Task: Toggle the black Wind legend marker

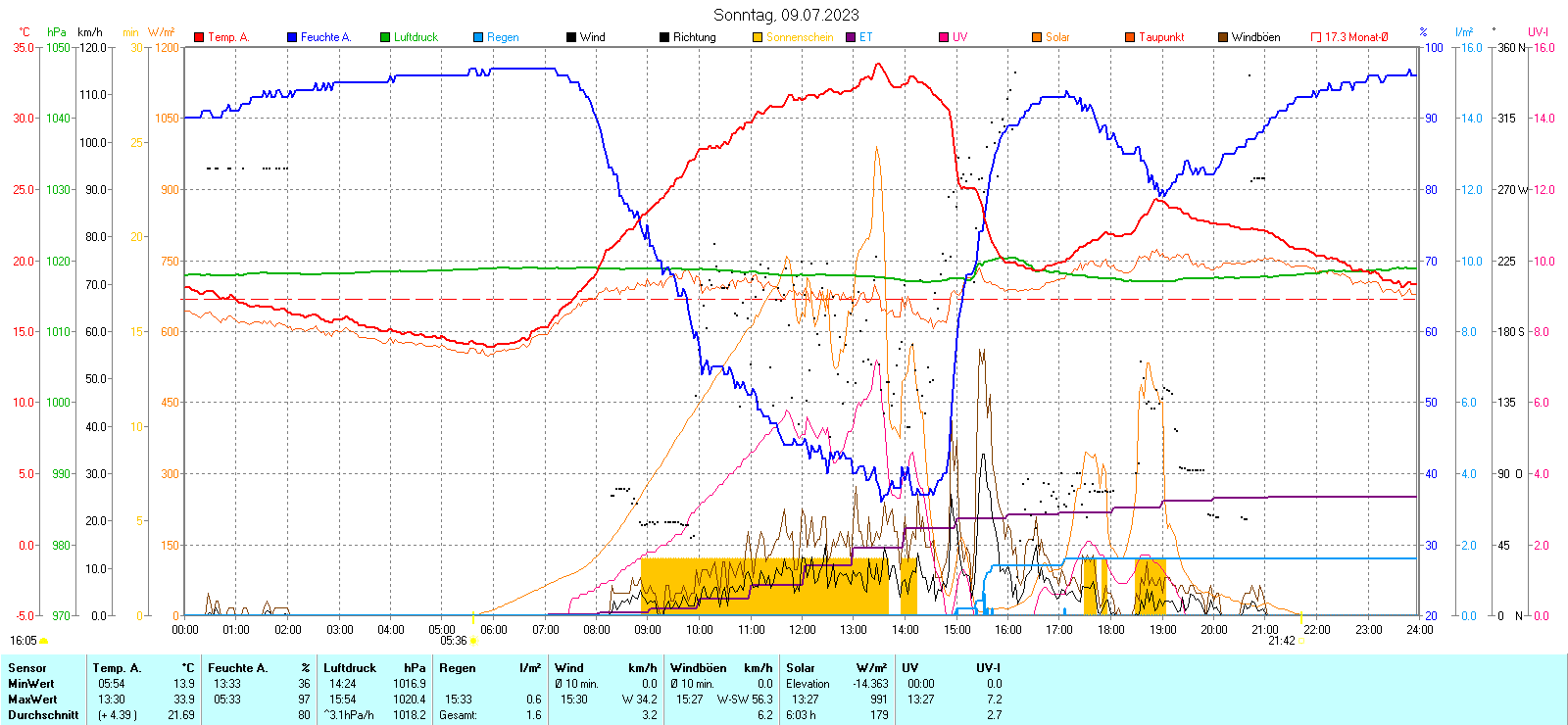Action: (571, 37)
